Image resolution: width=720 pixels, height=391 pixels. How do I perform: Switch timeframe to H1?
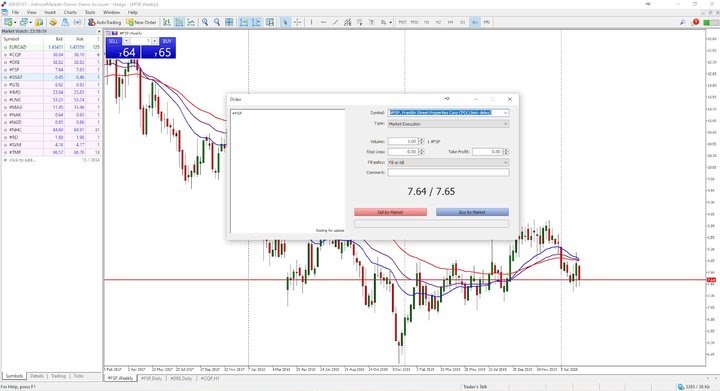[x=427, y=22]
